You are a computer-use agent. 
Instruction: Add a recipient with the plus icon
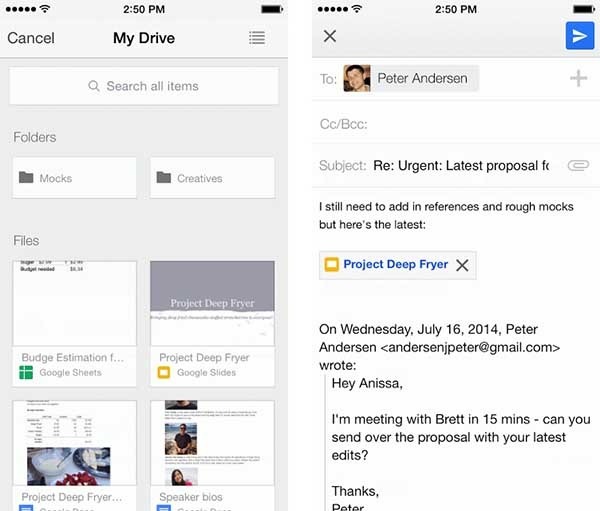(x=578, y=79)
